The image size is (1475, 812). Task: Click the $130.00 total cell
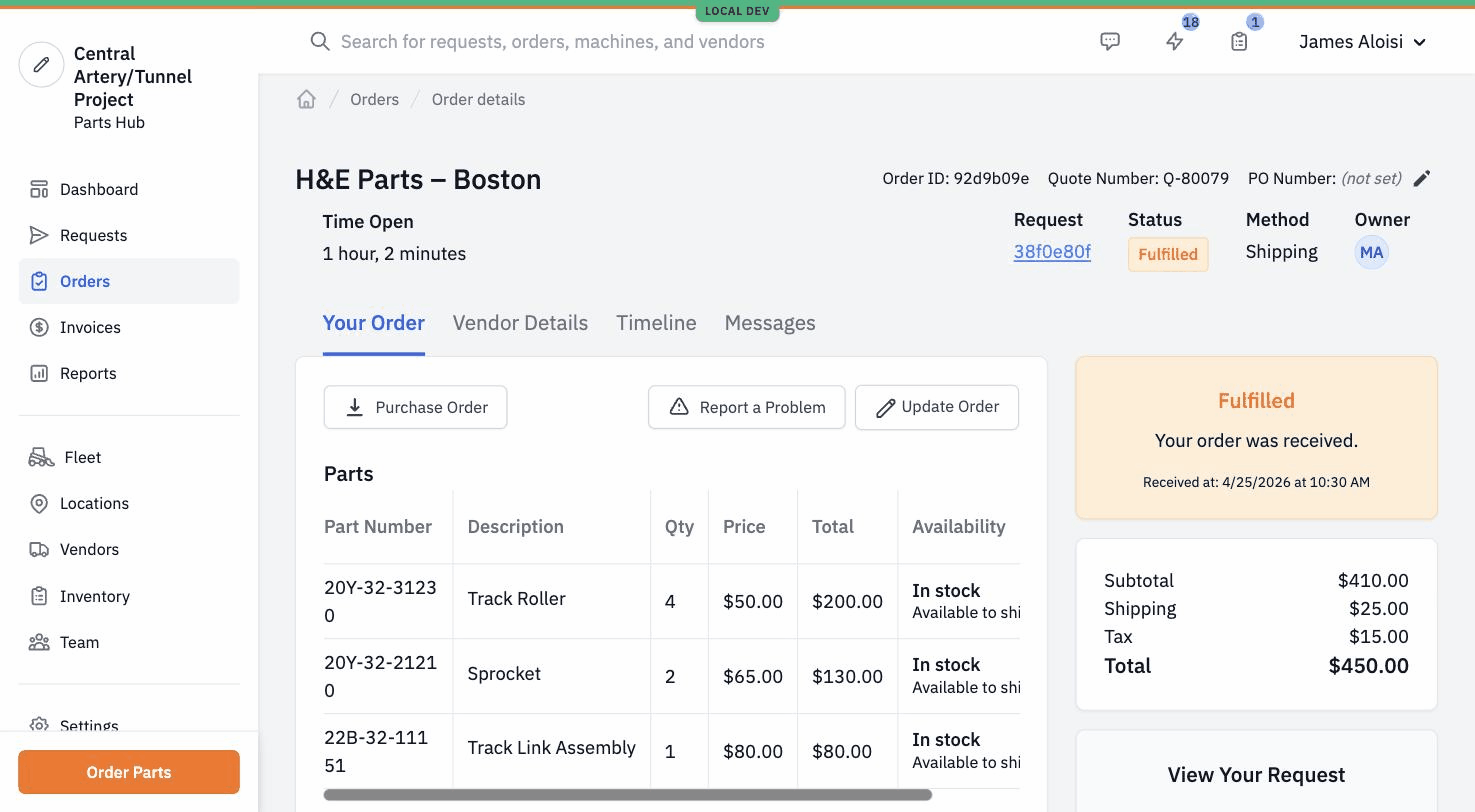click(x=847, y=677)
